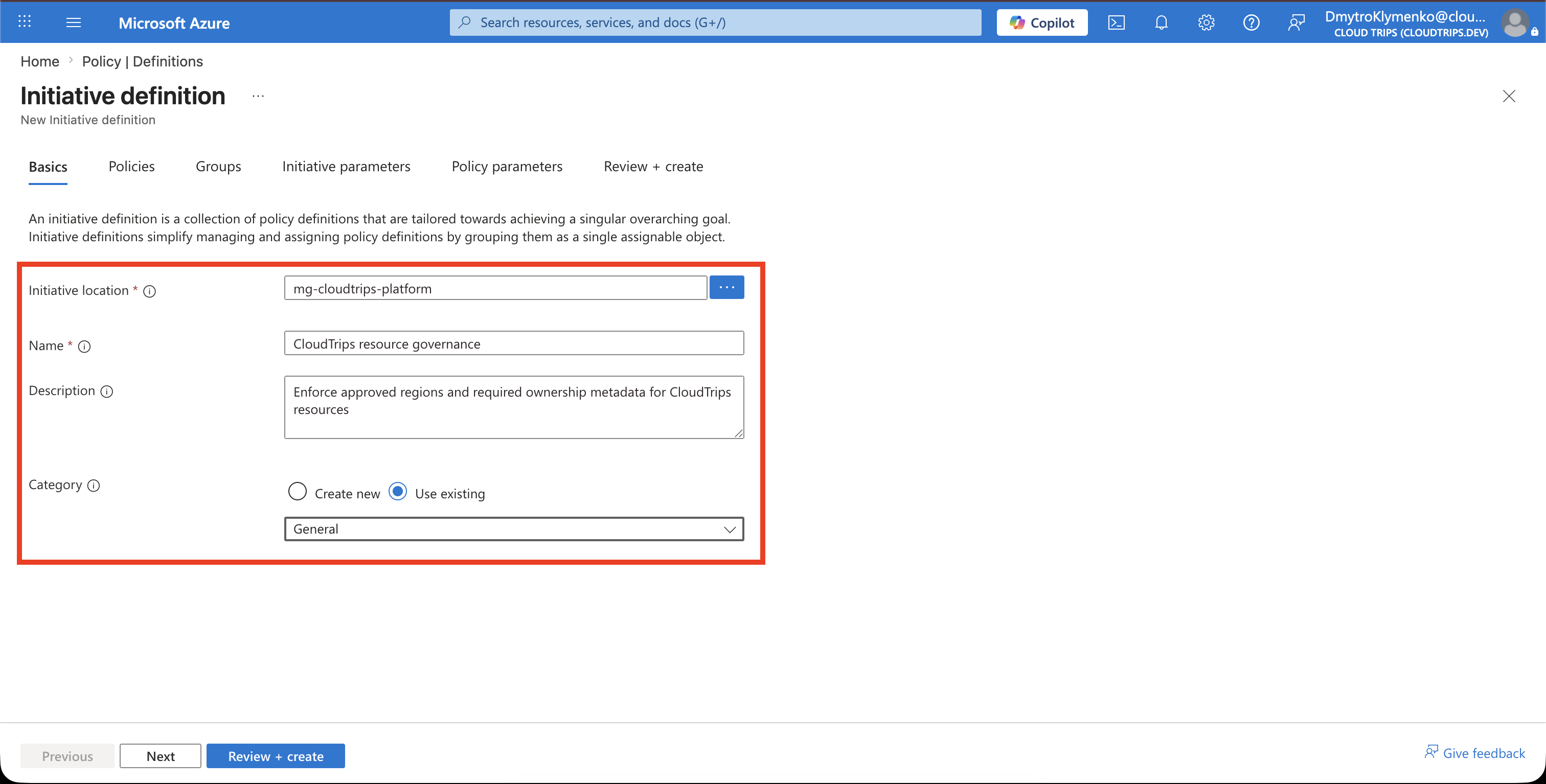Show info tooltip for Category
This screenshot has width=1546, height=784.
click(94, 486)
